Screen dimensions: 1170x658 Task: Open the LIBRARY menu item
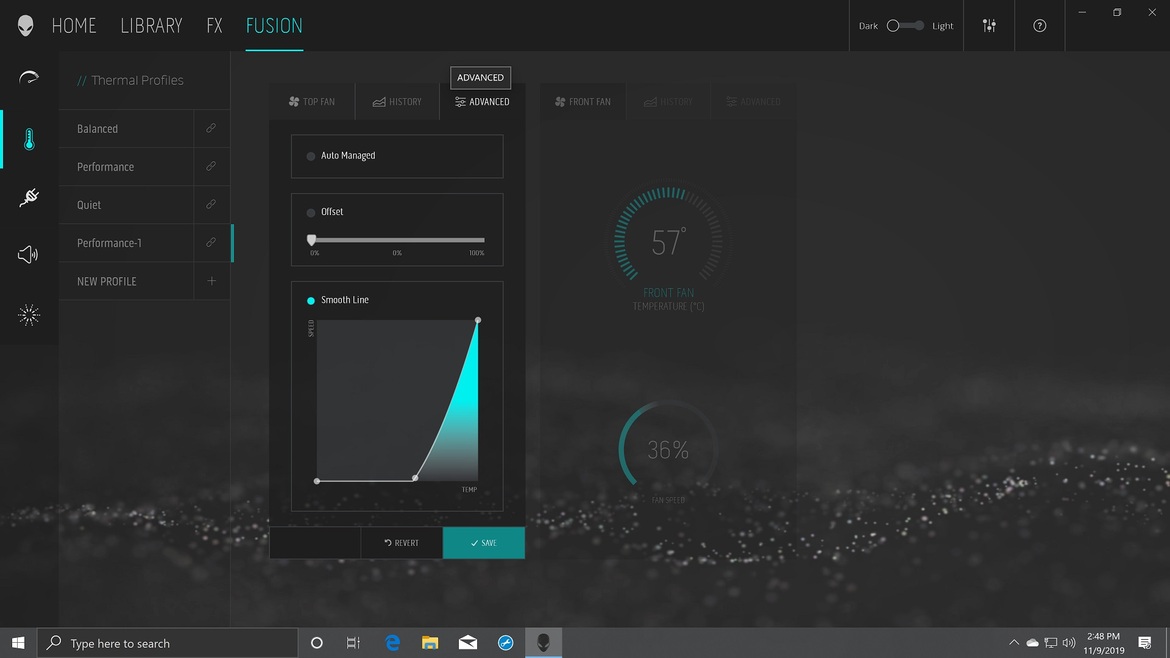151,26
